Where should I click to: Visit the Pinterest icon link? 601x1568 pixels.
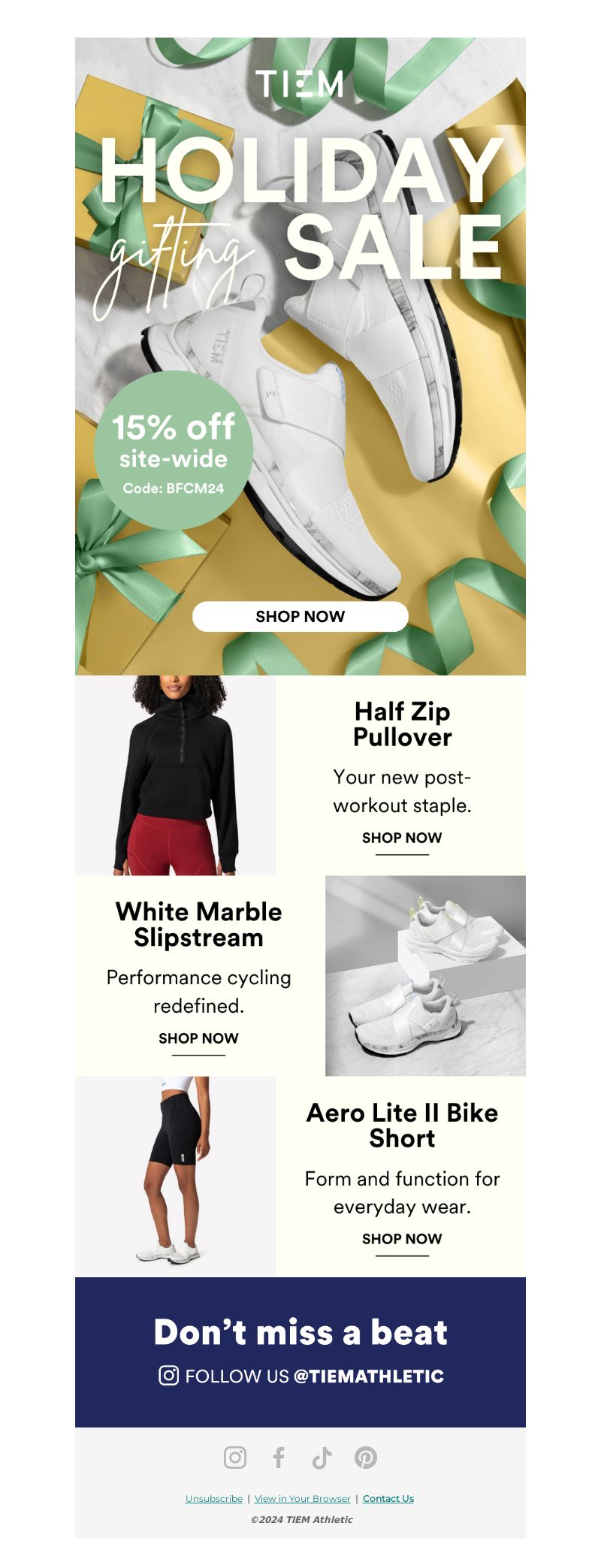(x=366, y=1458)
